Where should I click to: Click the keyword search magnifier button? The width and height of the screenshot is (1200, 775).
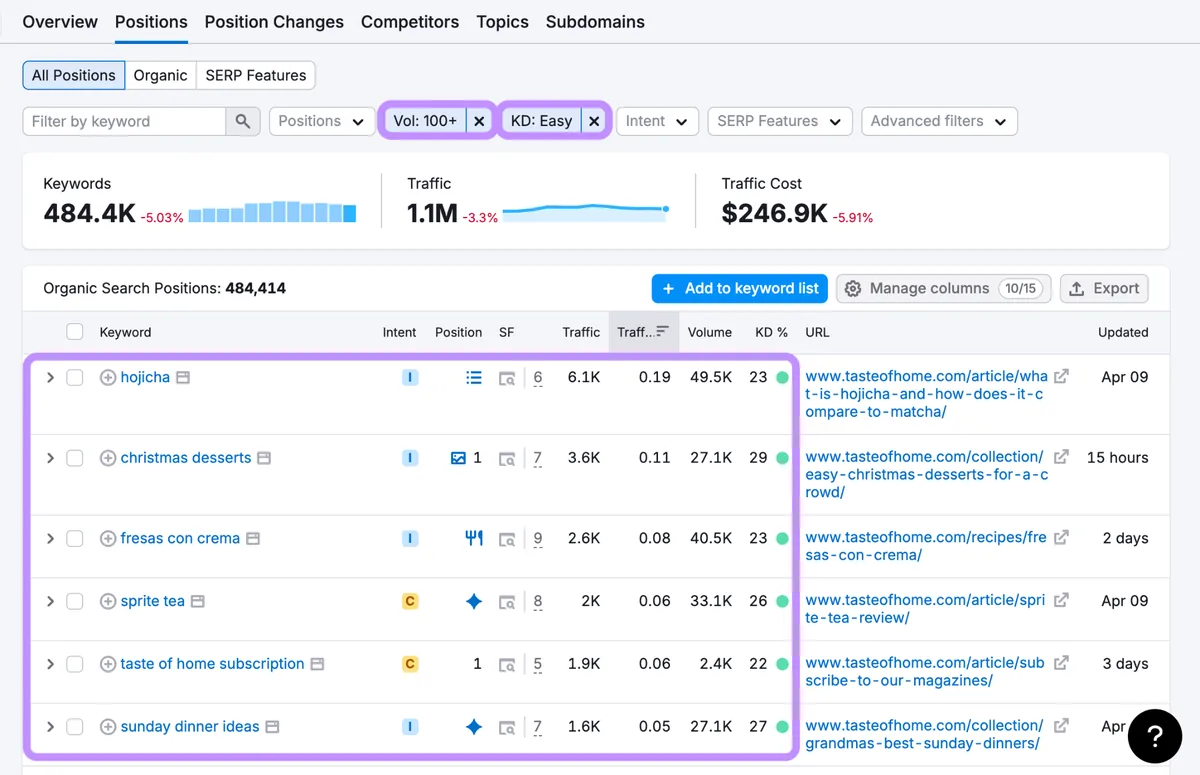click(x=243, y=121)
